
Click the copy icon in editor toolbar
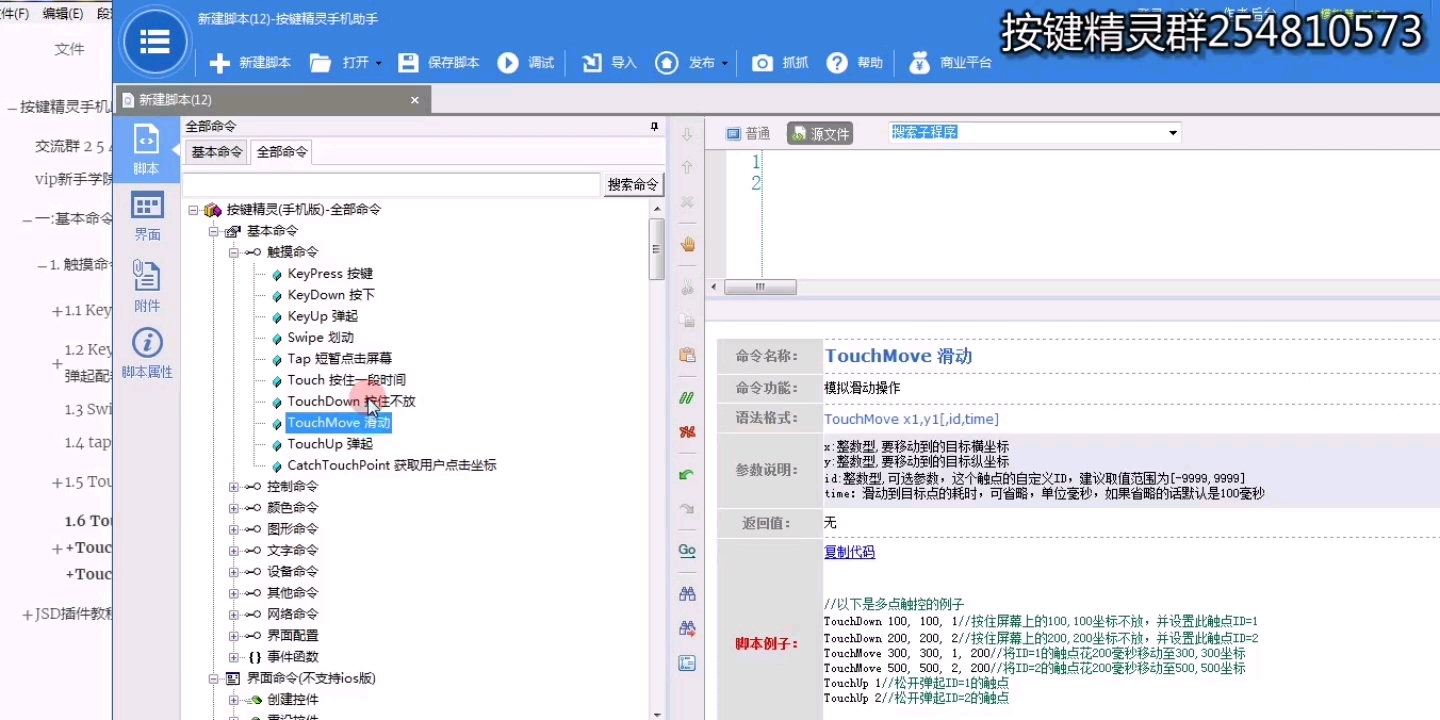[x=687, y=321]
